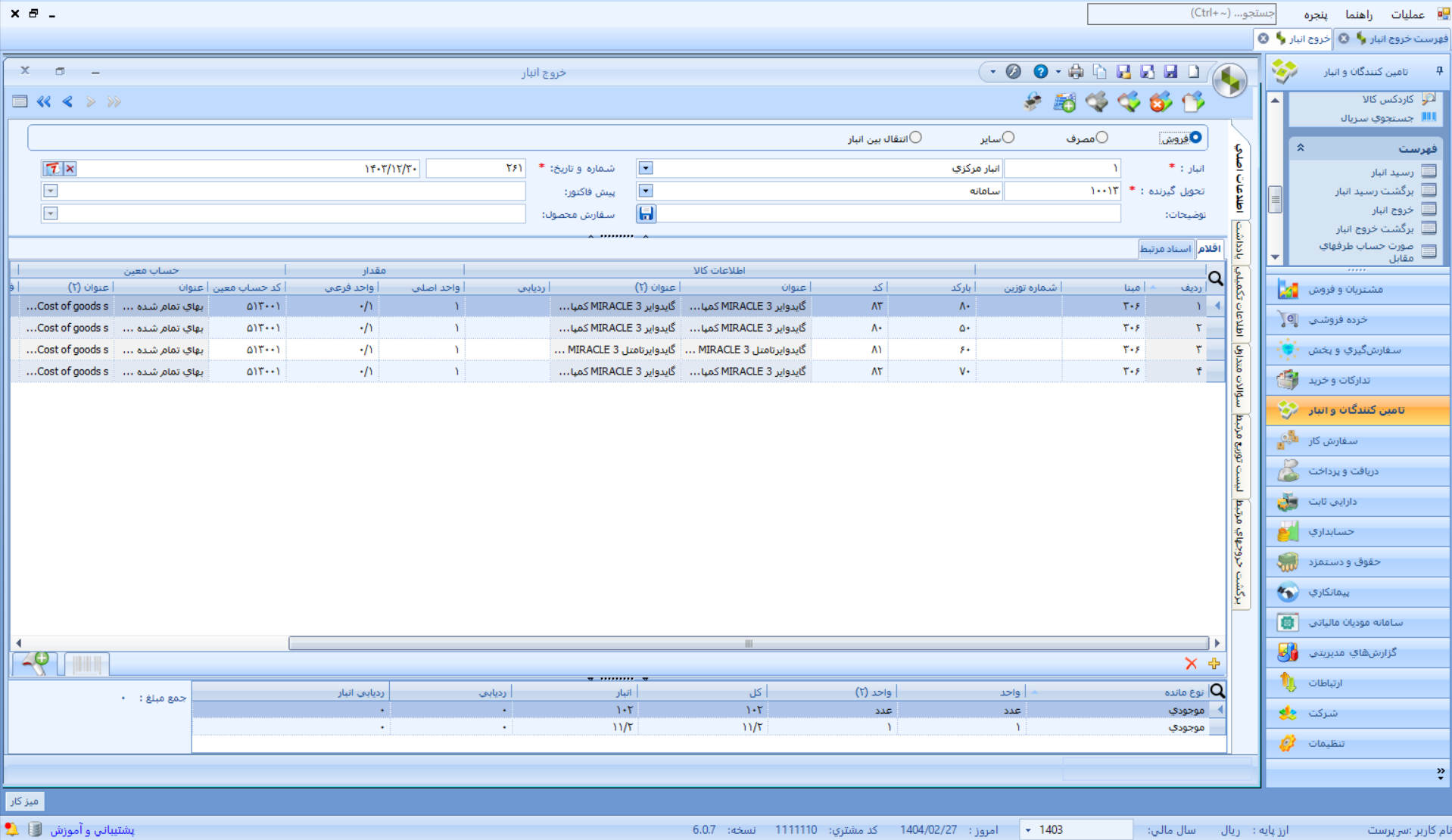
Task: Click the round green application logo button
Action: tap(1229, 80)
